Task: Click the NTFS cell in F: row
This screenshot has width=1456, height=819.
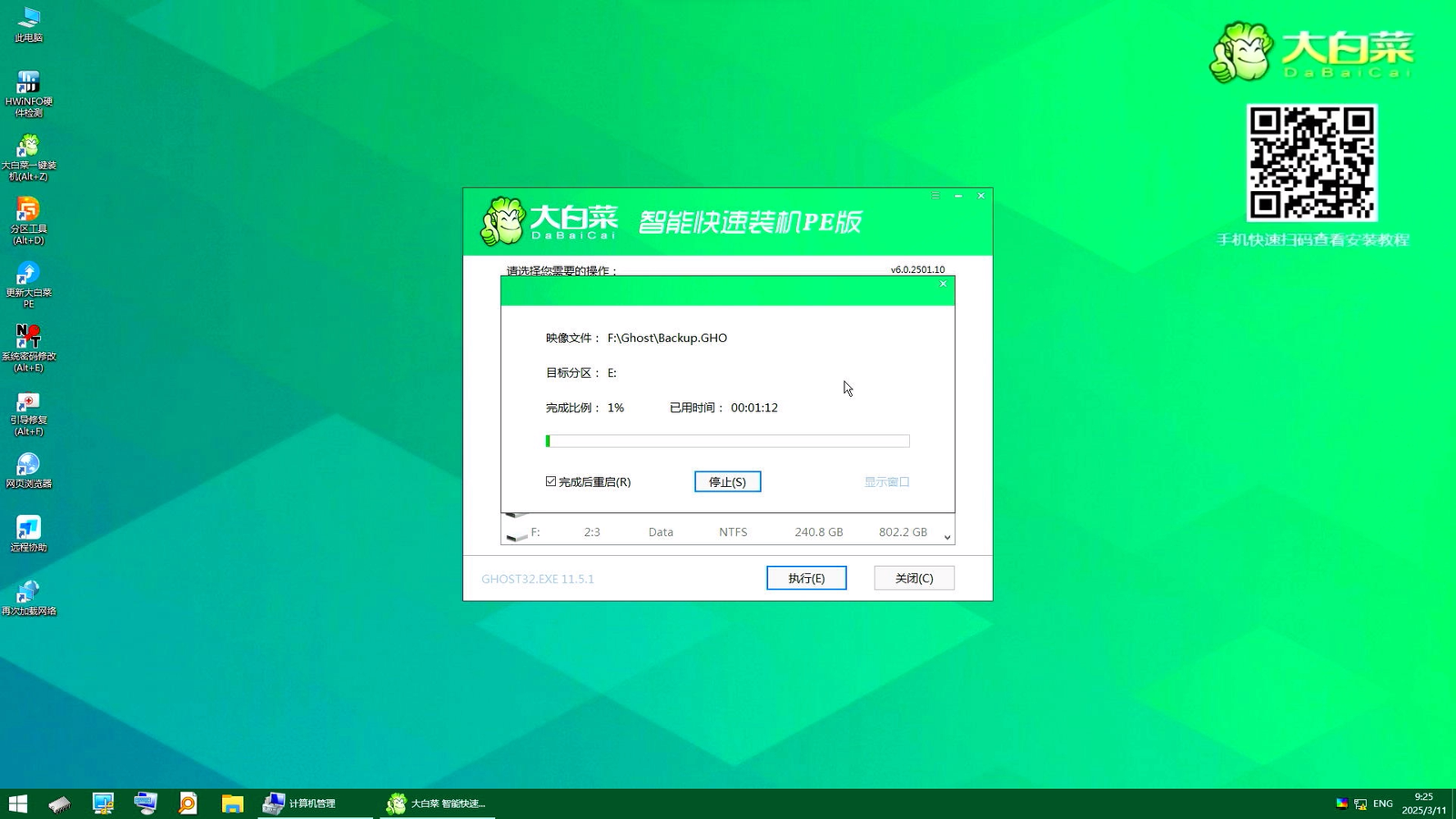Action: click(x=733, y=532)
